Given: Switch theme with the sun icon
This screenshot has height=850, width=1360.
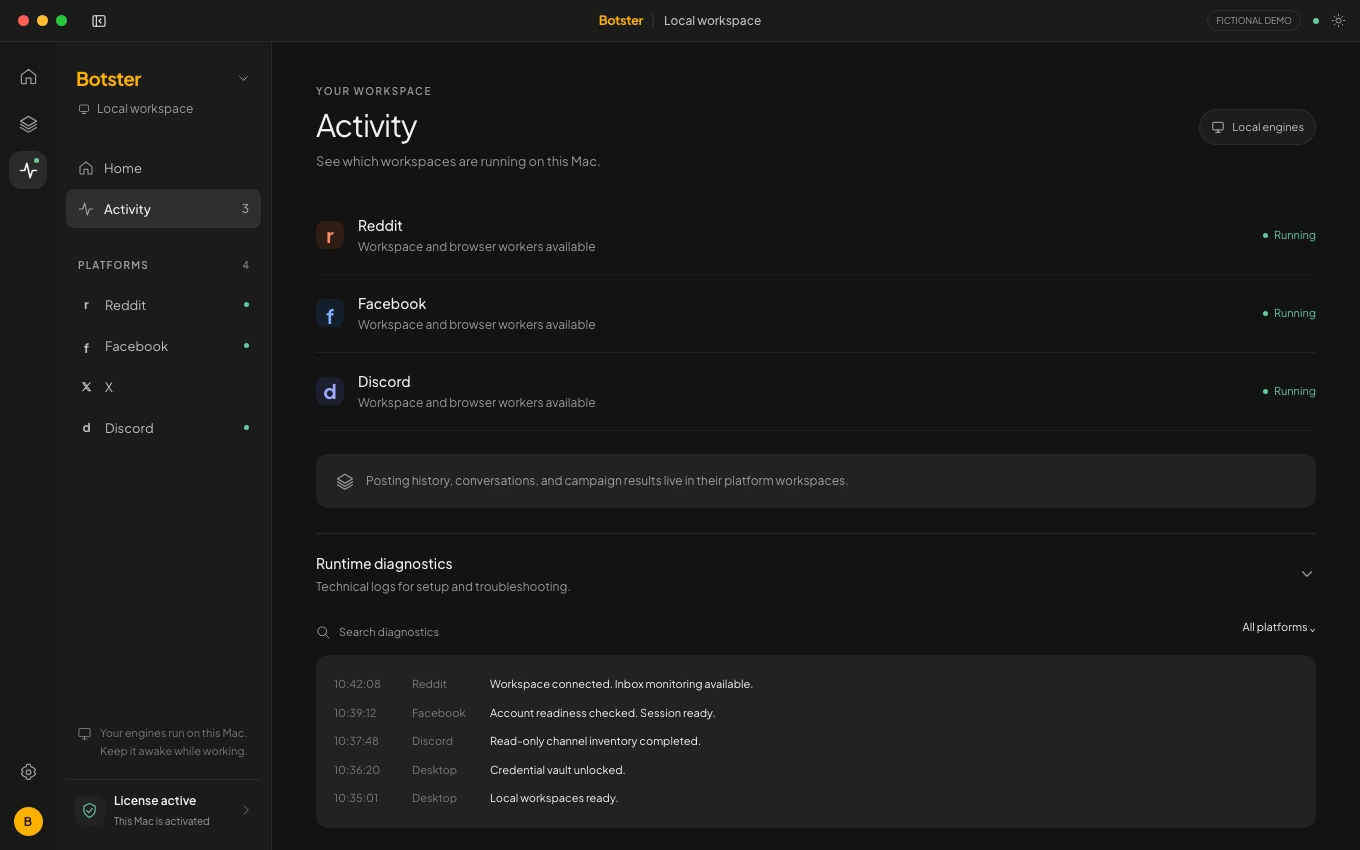Looking at the screenshot, I should 1338,21.
